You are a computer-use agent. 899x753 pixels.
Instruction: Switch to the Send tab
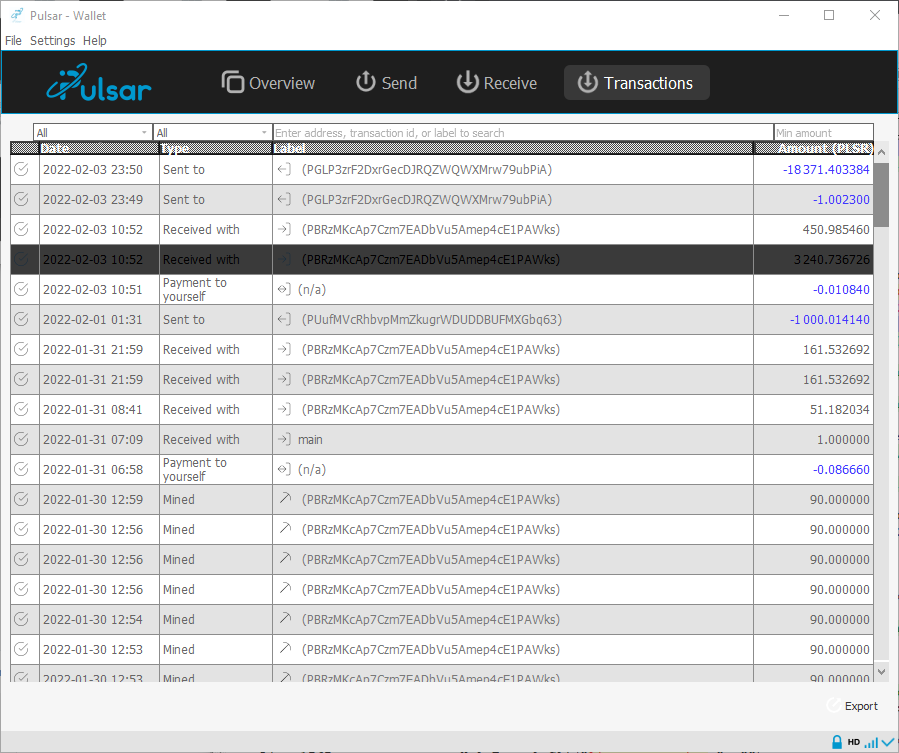pyautogui.click(x=386, y=83)
